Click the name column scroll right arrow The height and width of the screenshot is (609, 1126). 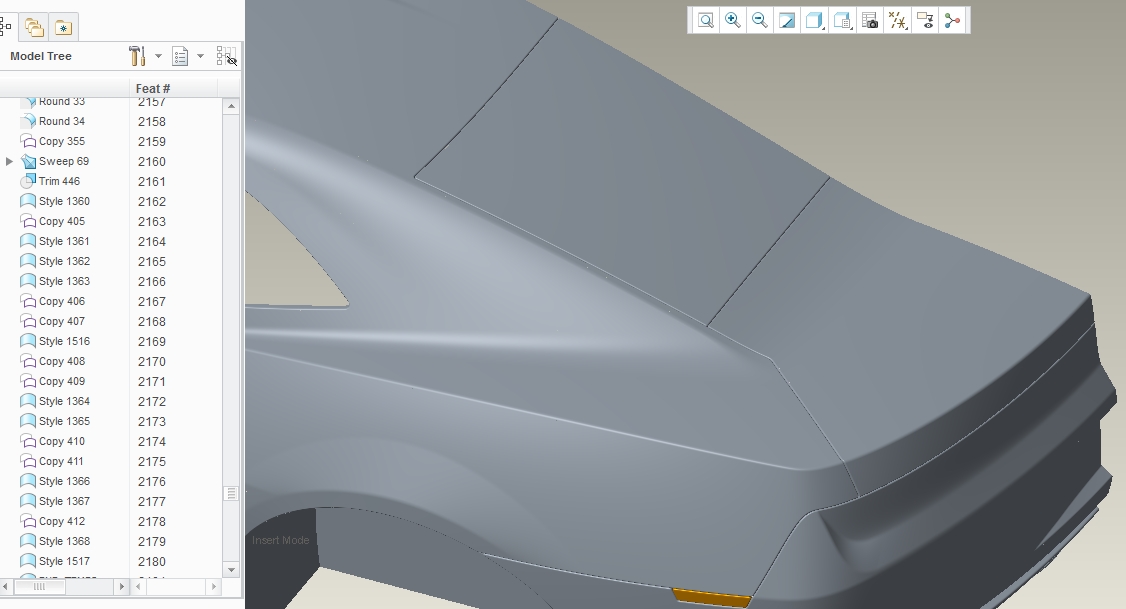(121, 587)
